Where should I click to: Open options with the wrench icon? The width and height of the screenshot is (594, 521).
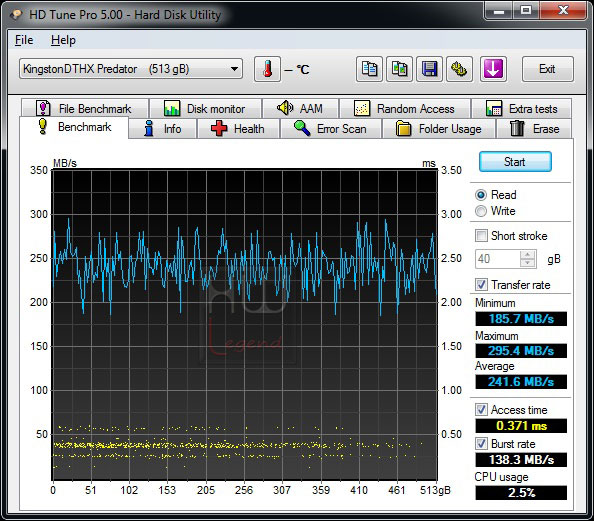pyautogui.click(x=459, y=69)
